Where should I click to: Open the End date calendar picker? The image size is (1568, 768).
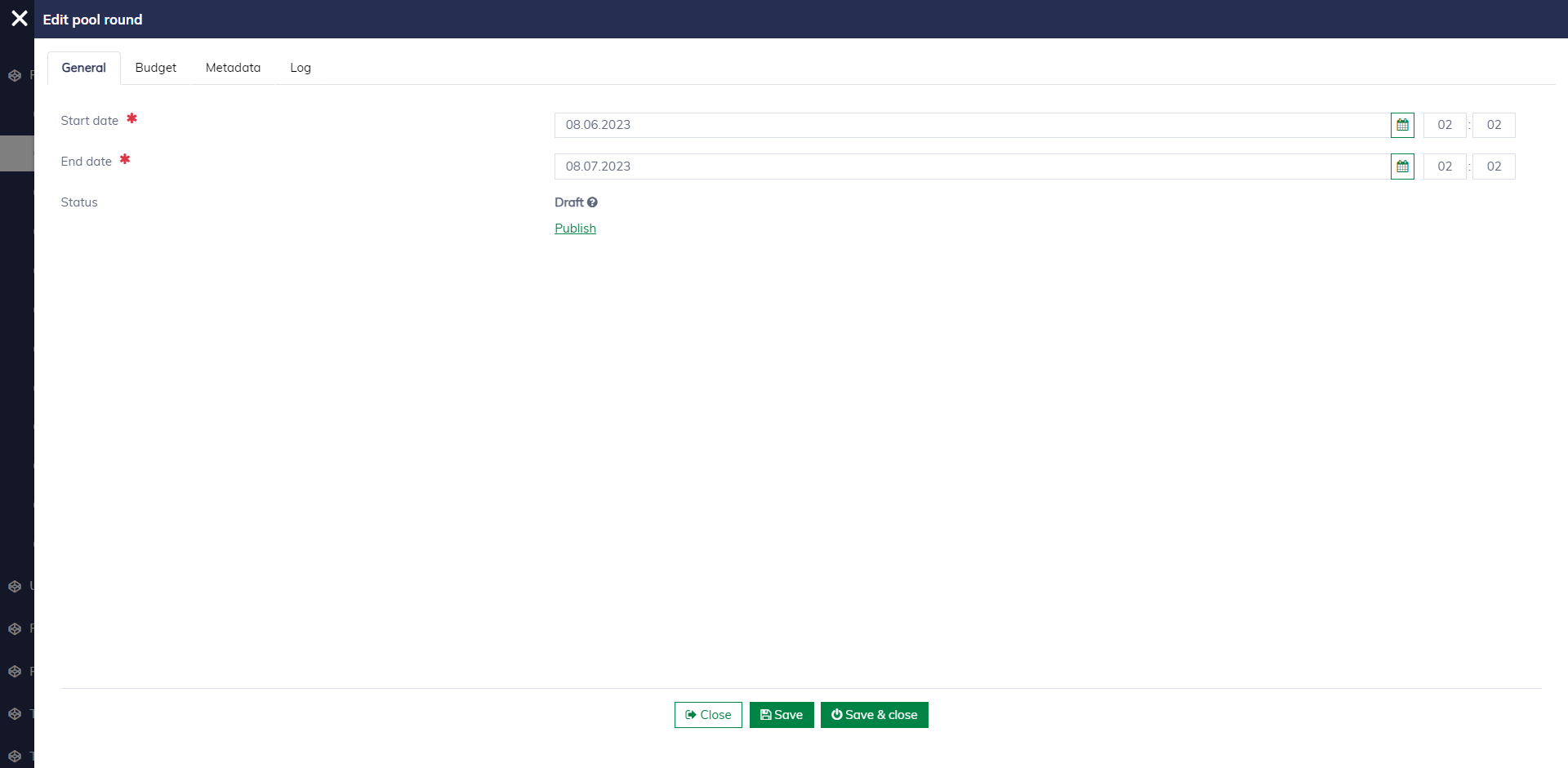point(1402,166)
